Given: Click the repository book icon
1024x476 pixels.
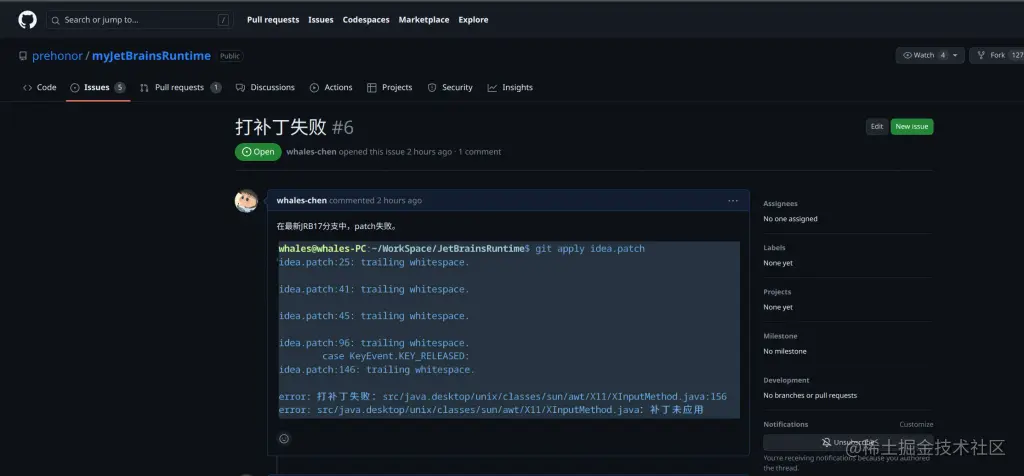Looking at the screenshot, I should point(24,56).
